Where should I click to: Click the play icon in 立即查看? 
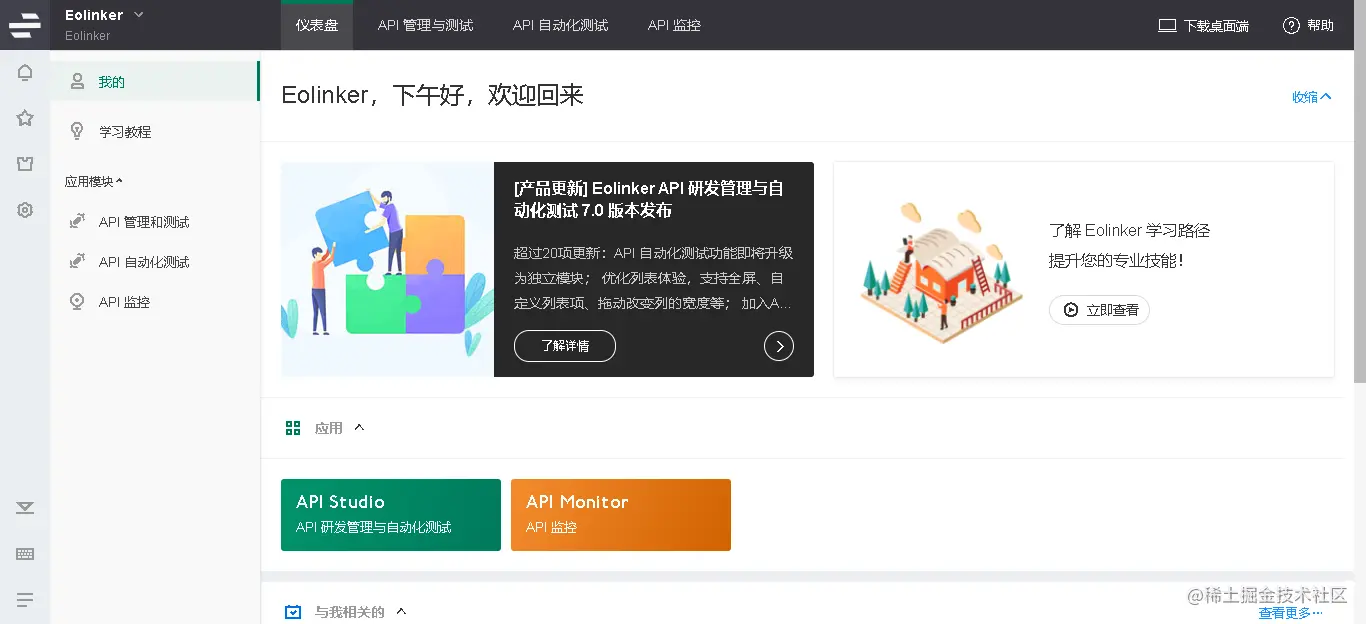(1071, 310)
